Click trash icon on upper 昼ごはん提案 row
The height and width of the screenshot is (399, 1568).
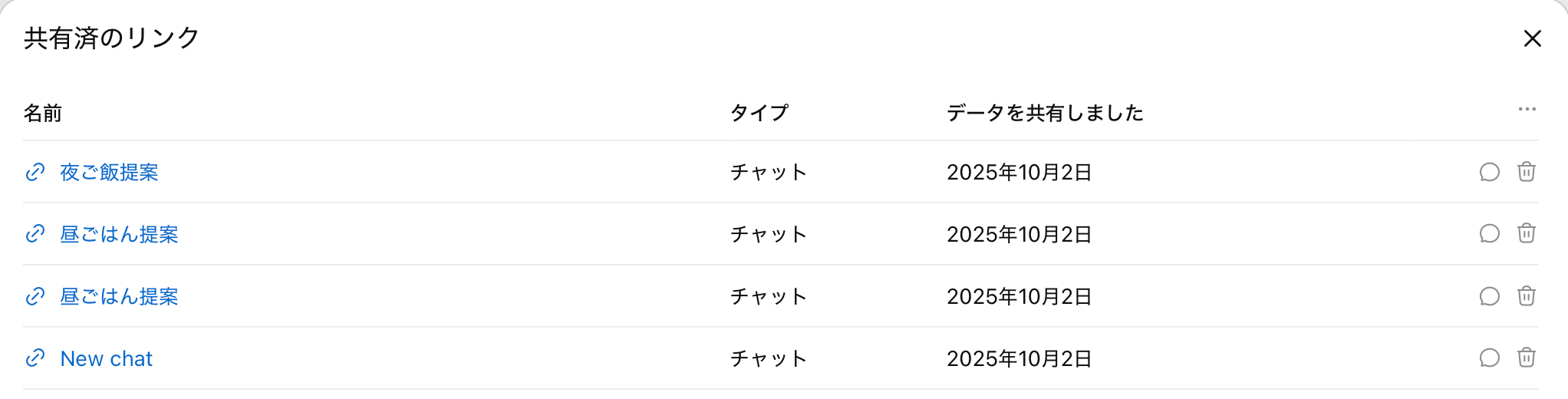[x=1526, y=233]
